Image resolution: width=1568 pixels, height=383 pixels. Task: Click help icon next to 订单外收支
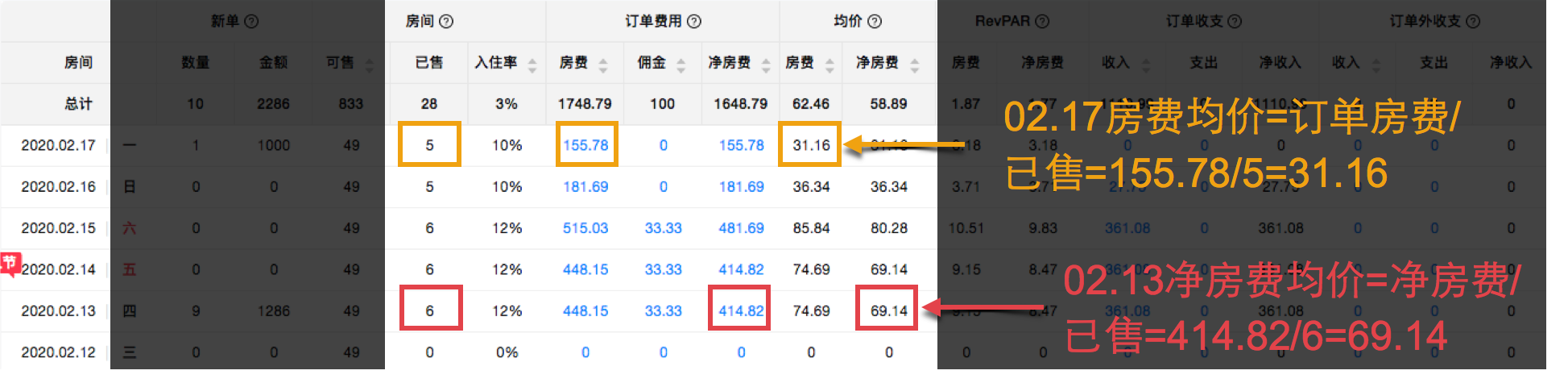tap(1473, 22)
